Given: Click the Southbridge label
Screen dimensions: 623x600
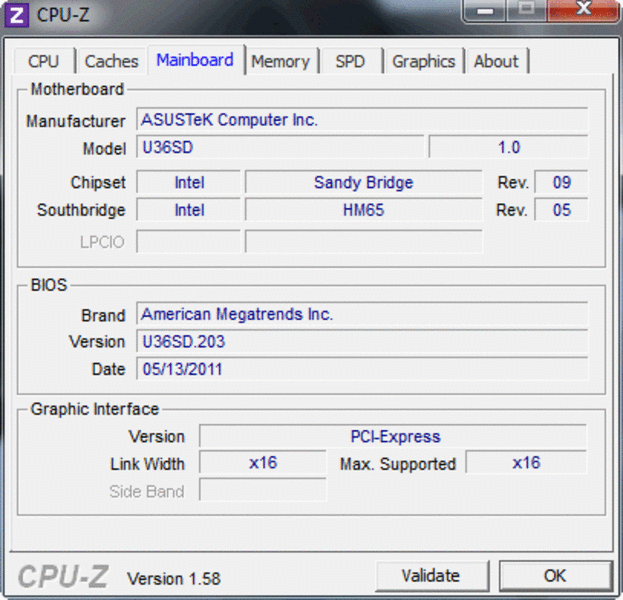Looking at the screenshot, I should pyautogui.click(x=81, y=210).
